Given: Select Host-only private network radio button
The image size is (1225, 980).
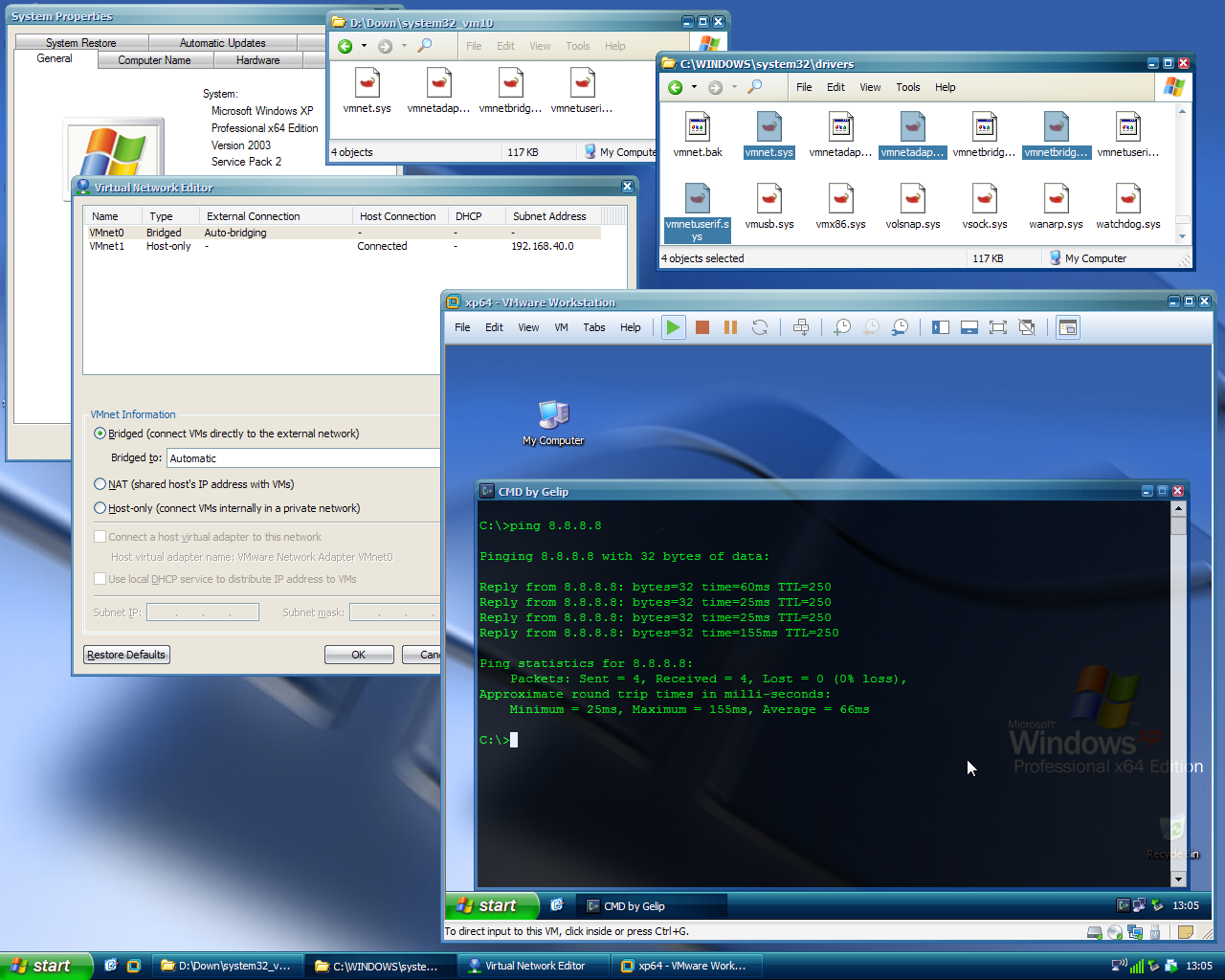Looking at the screenshot, I should pyautogui.click(x=100, y=508).
